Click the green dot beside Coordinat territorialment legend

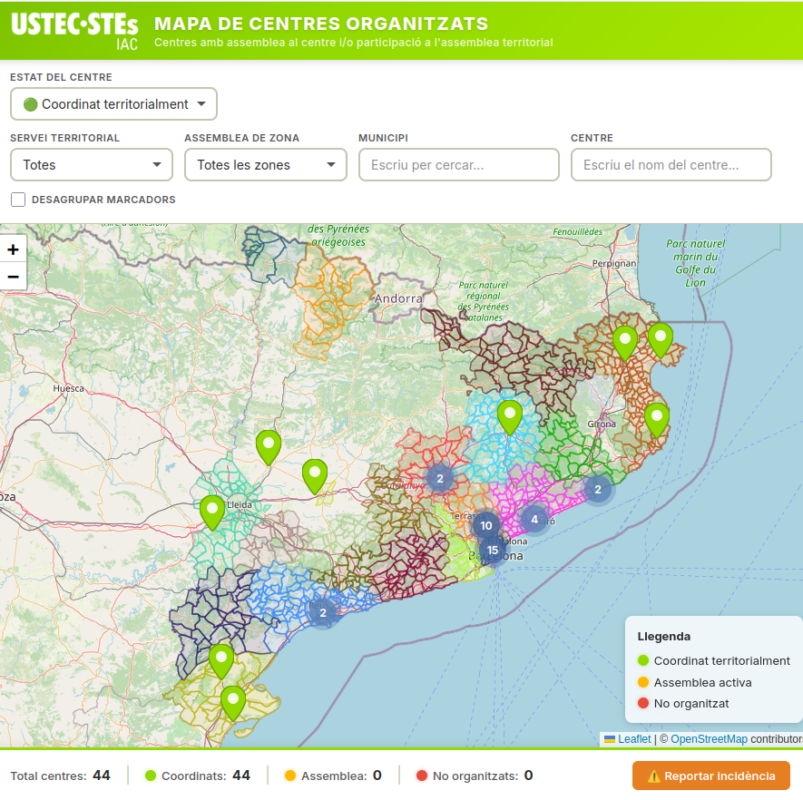point(645,660)
